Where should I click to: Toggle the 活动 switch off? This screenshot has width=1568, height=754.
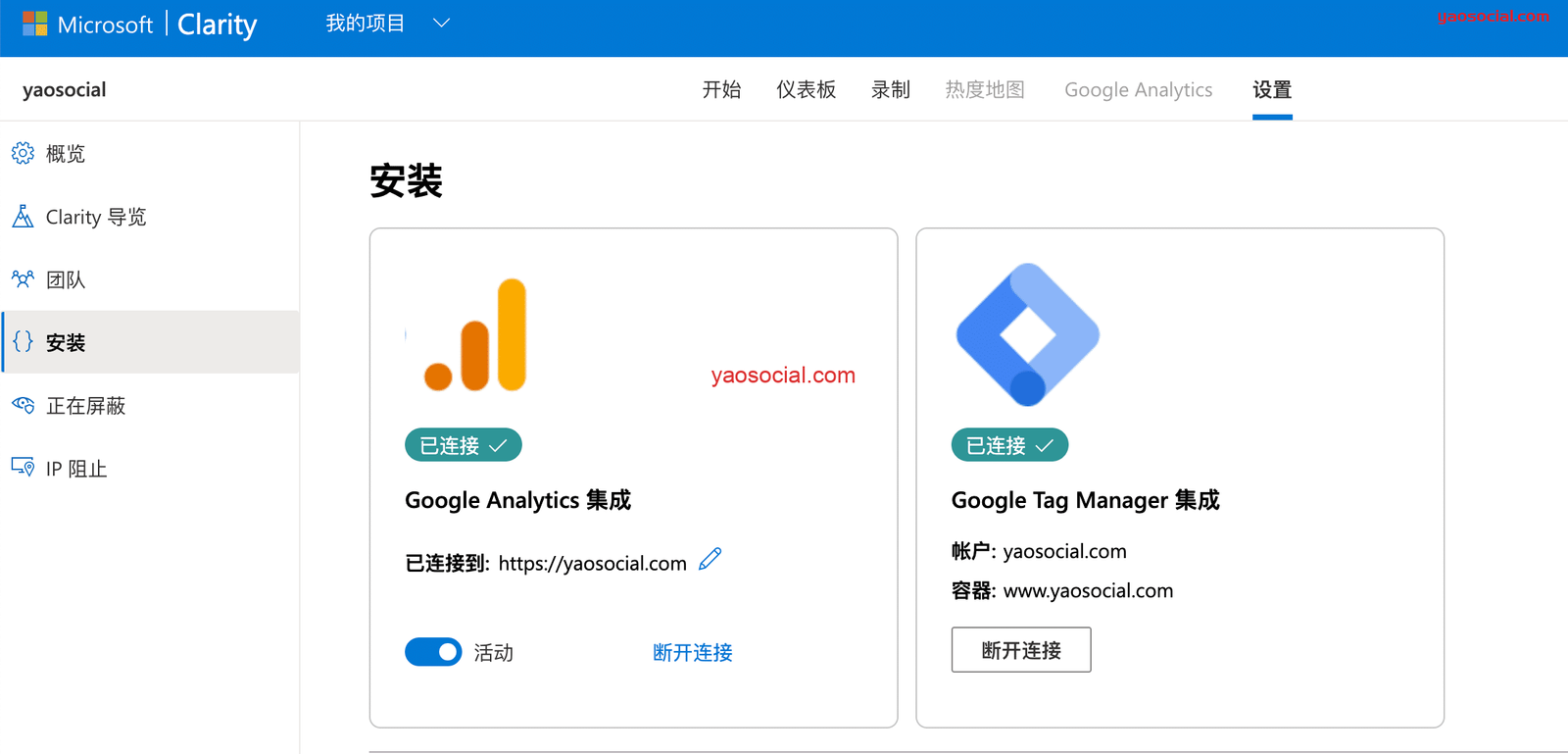tap(433, 652)
